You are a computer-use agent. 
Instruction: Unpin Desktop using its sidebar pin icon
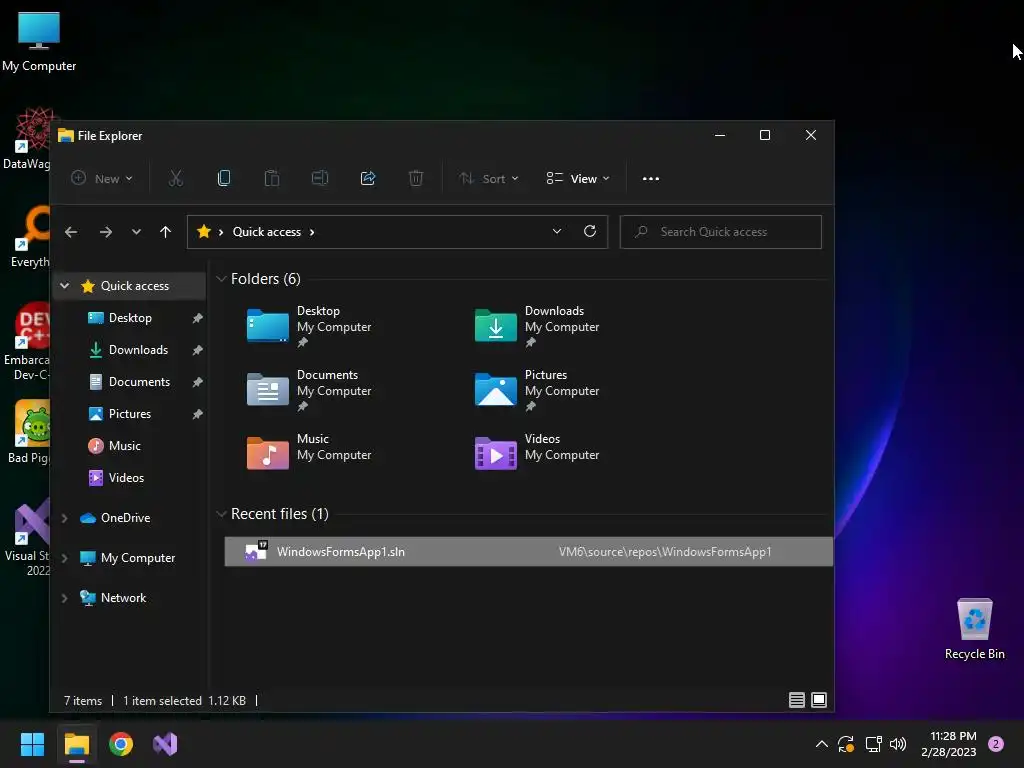(x=197, y=318)
